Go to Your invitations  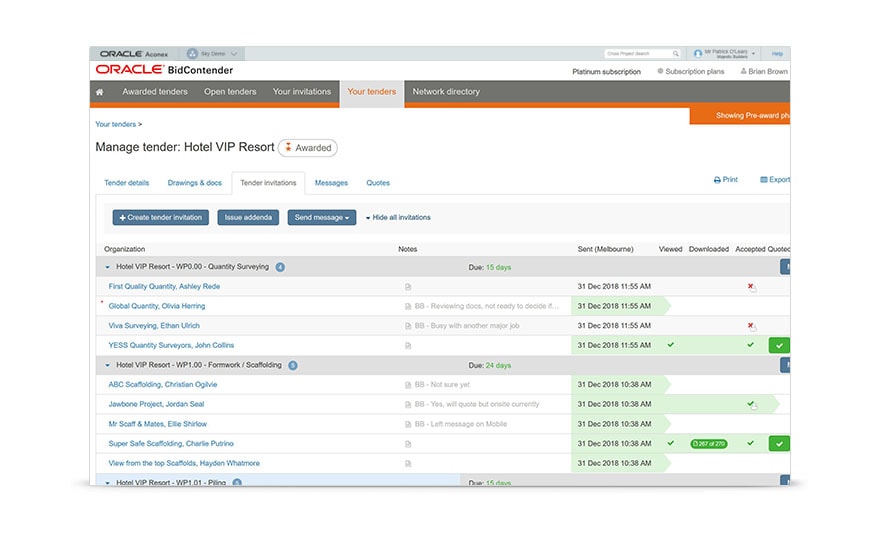pos(302,92)
